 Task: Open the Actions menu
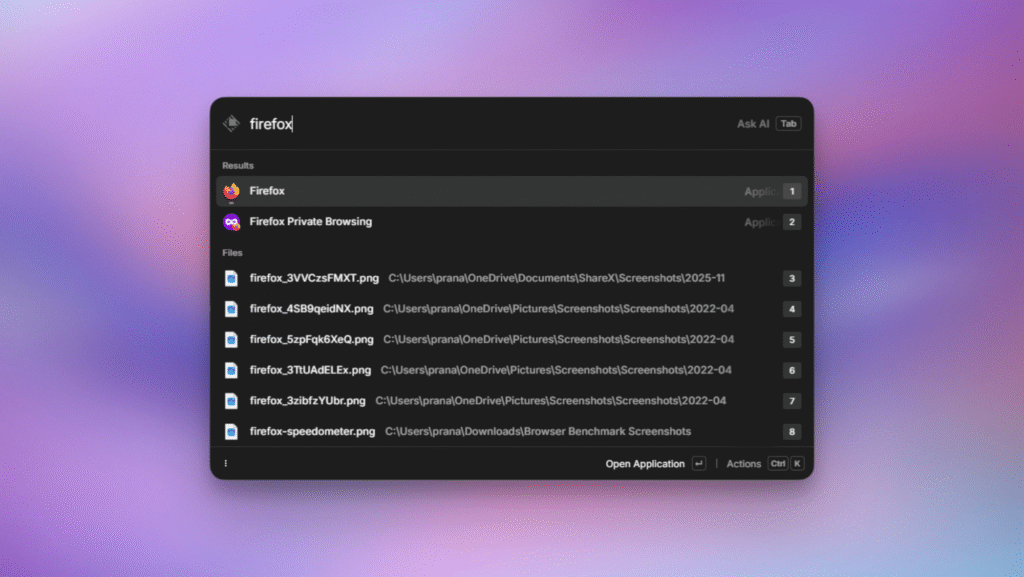pyautogui.click(x=743, y=464)
